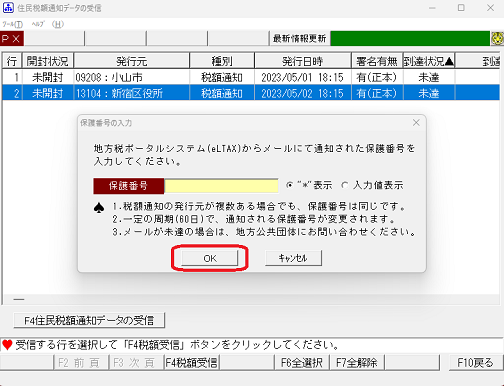Click the PX logo in the toolbar
Screen dimensions: 504x386
tap(12, 39)
